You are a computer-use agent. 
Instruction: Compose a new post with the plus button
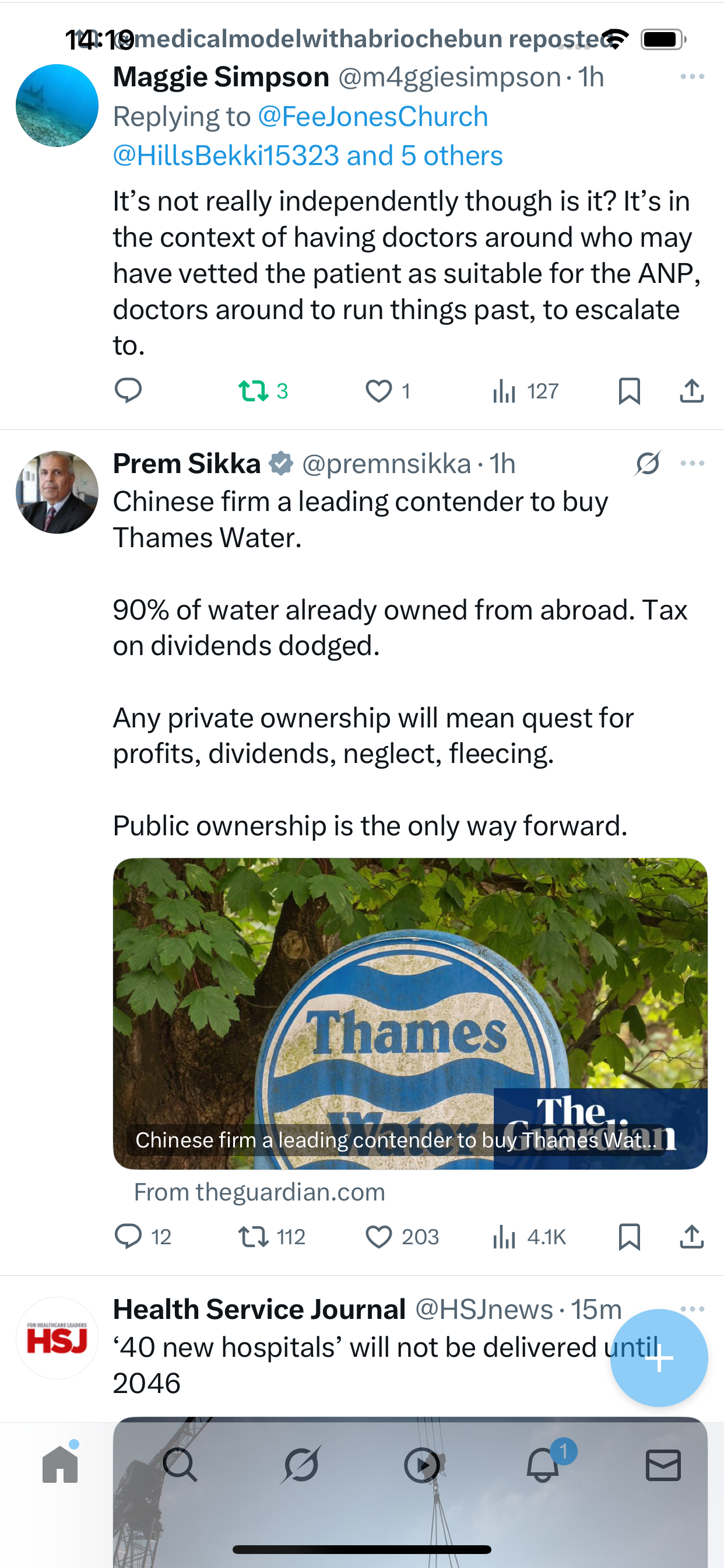coord(659,1357)
